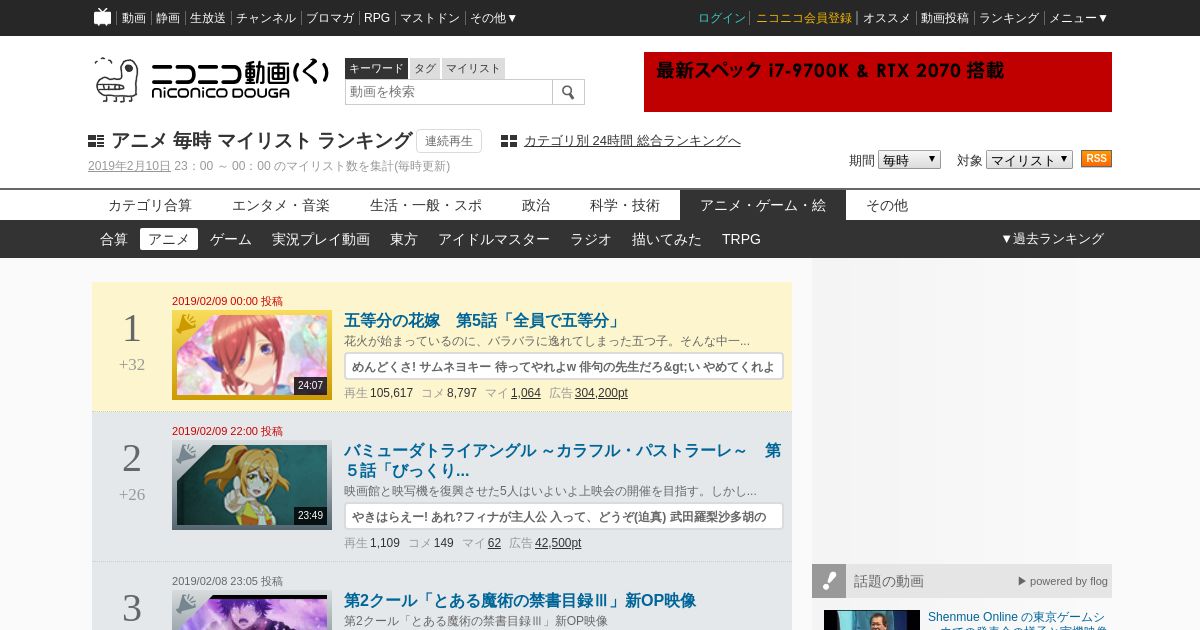This screenshot has height=630, width=1200.
Task: Open 静画 in top navigation
Action: [168, 18]
